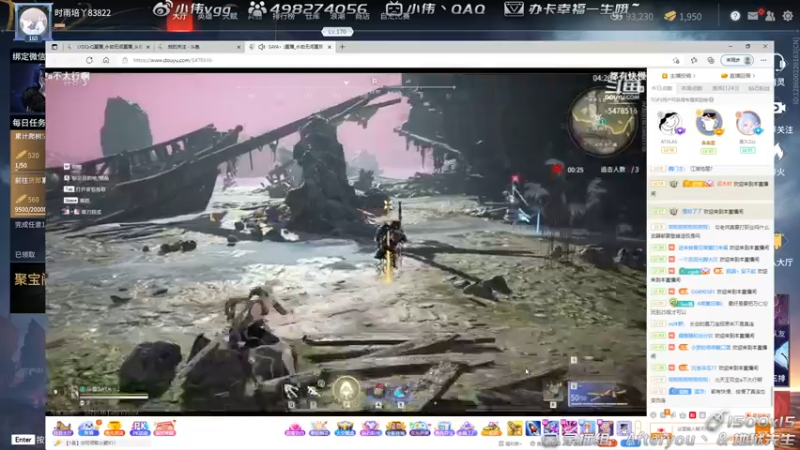This screenshot has height=450, width=800.
Task: Open the 主播投稿 link
Action: tap(679, 76)
